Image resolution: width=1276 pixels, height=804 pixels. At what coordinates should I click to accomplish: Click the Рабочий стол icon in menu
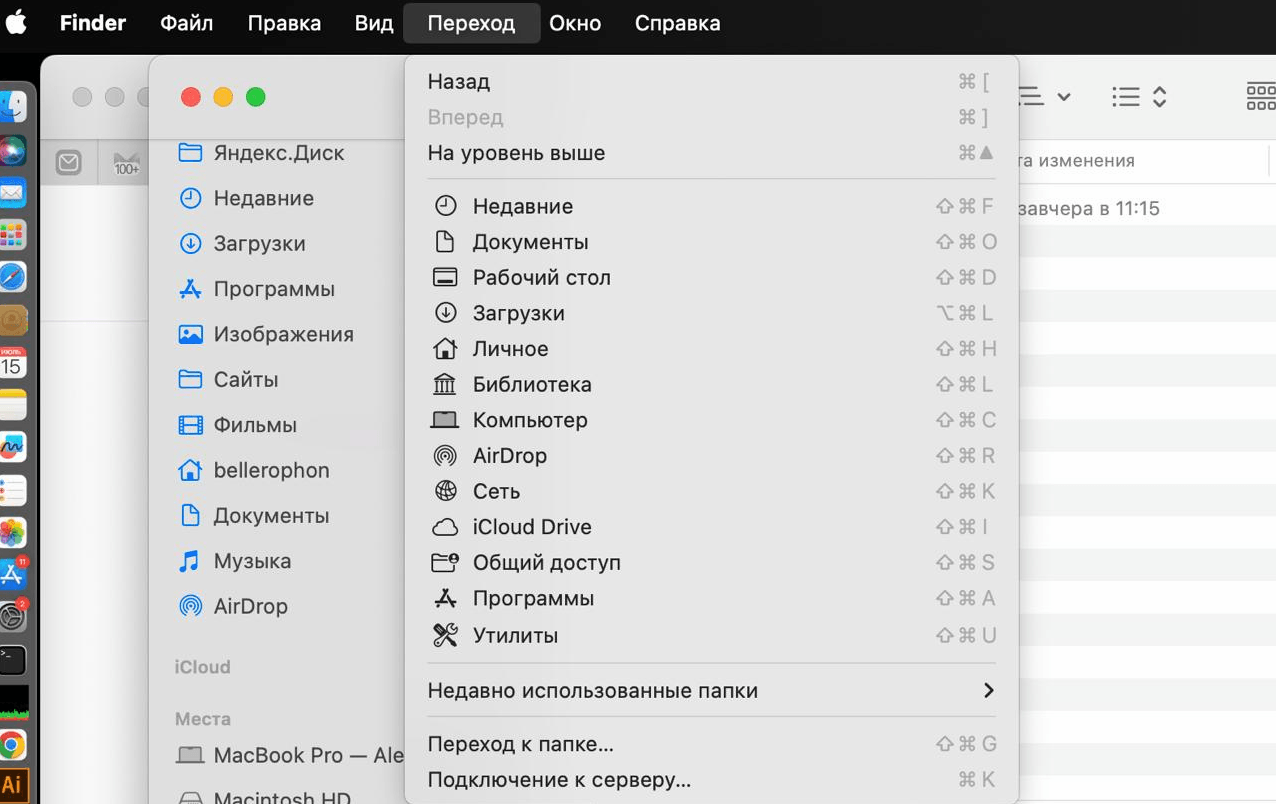pyautogui.click(x=445, y=278)
